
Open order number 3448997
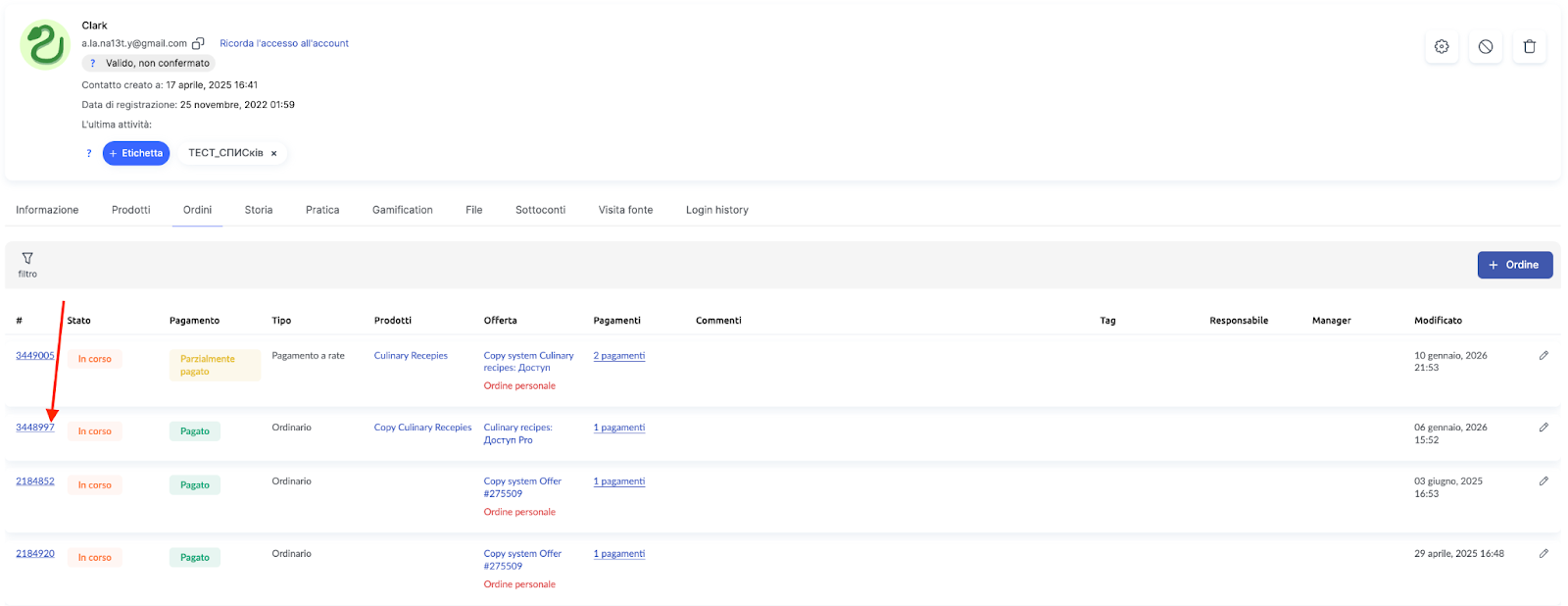point(35,428)
